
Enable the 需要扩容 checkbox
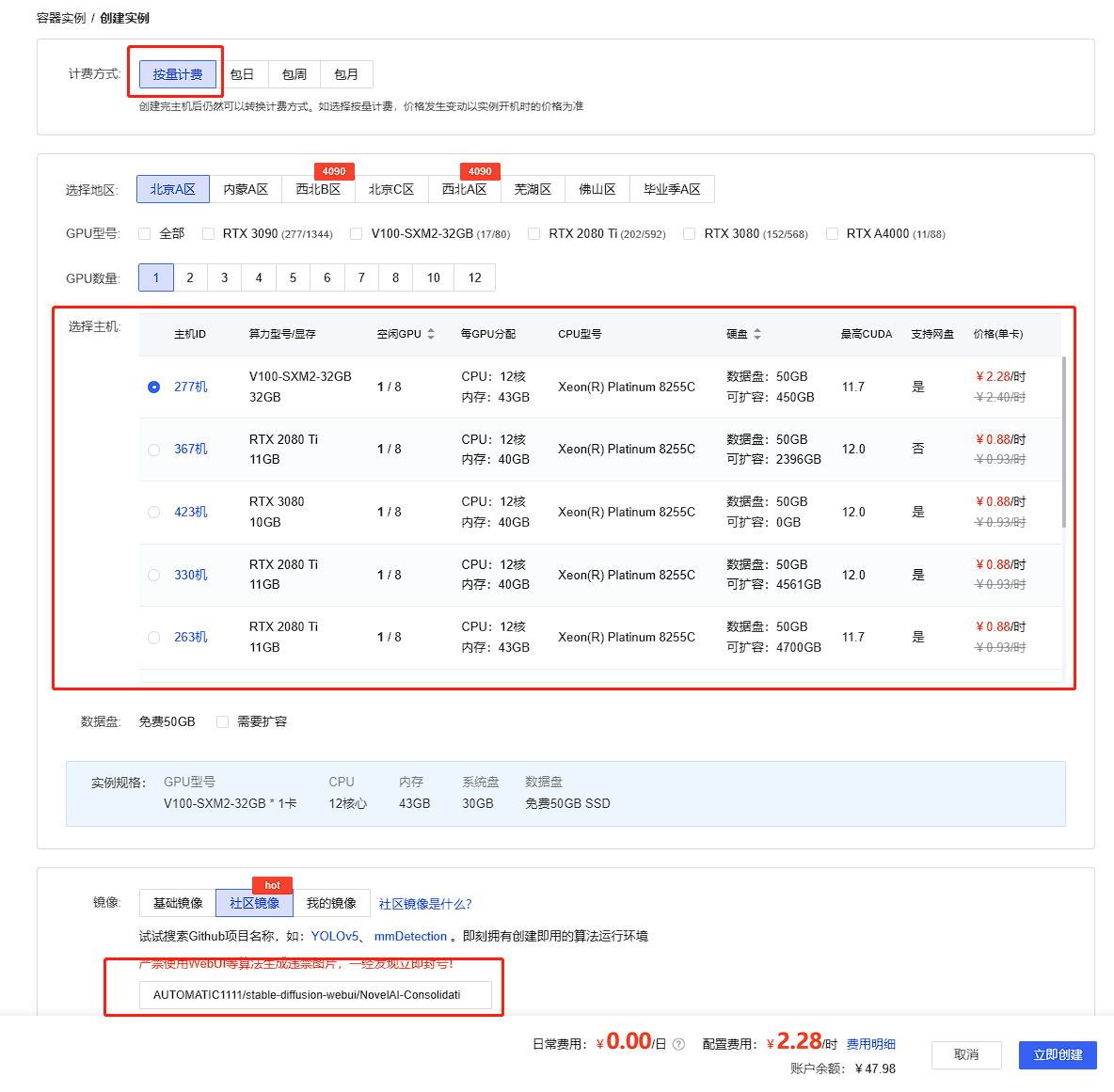223,722
